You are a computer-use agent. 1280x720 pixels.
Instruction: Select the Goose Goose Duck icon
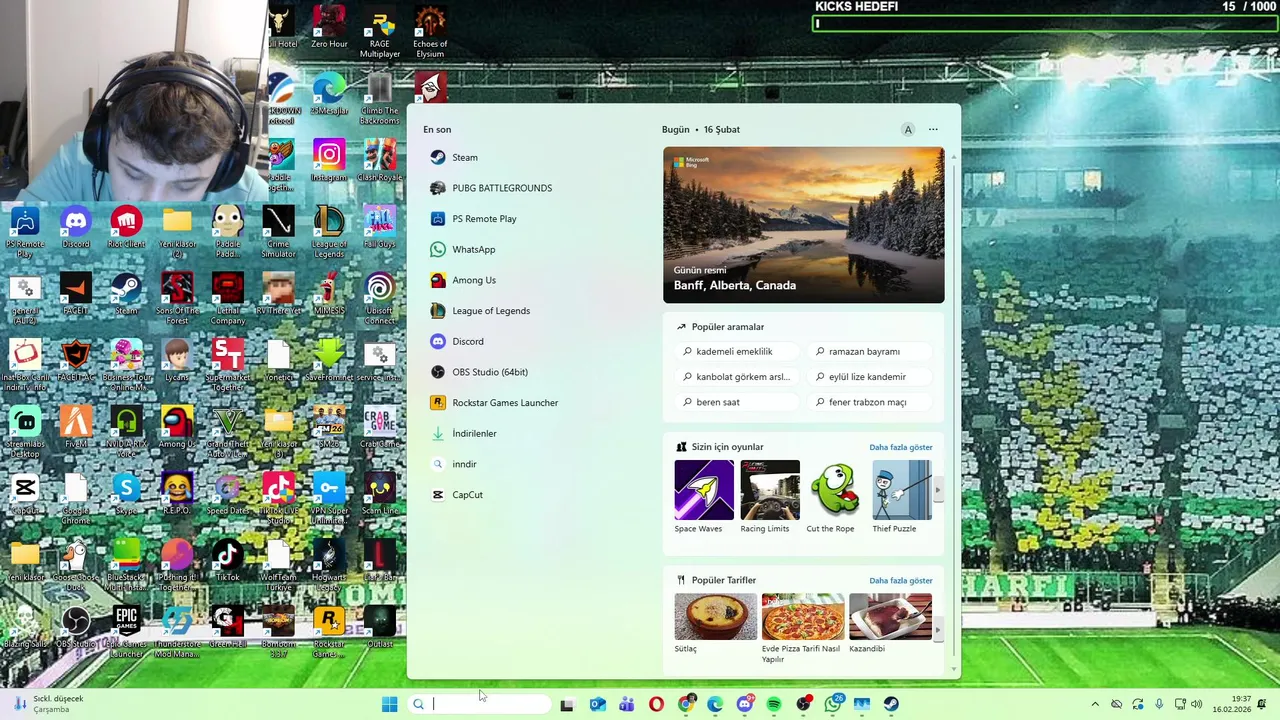76,566
